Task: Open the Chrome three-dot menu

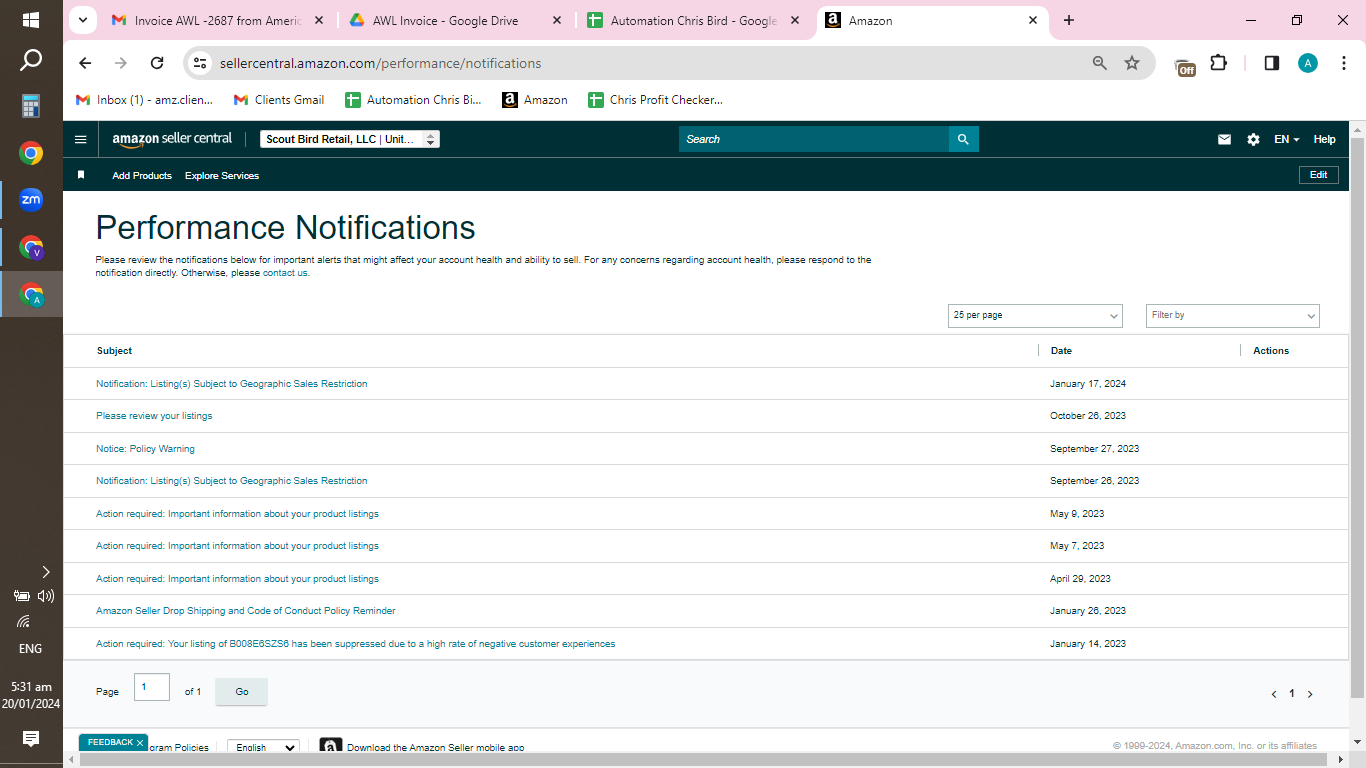Action: point(1344,63)
